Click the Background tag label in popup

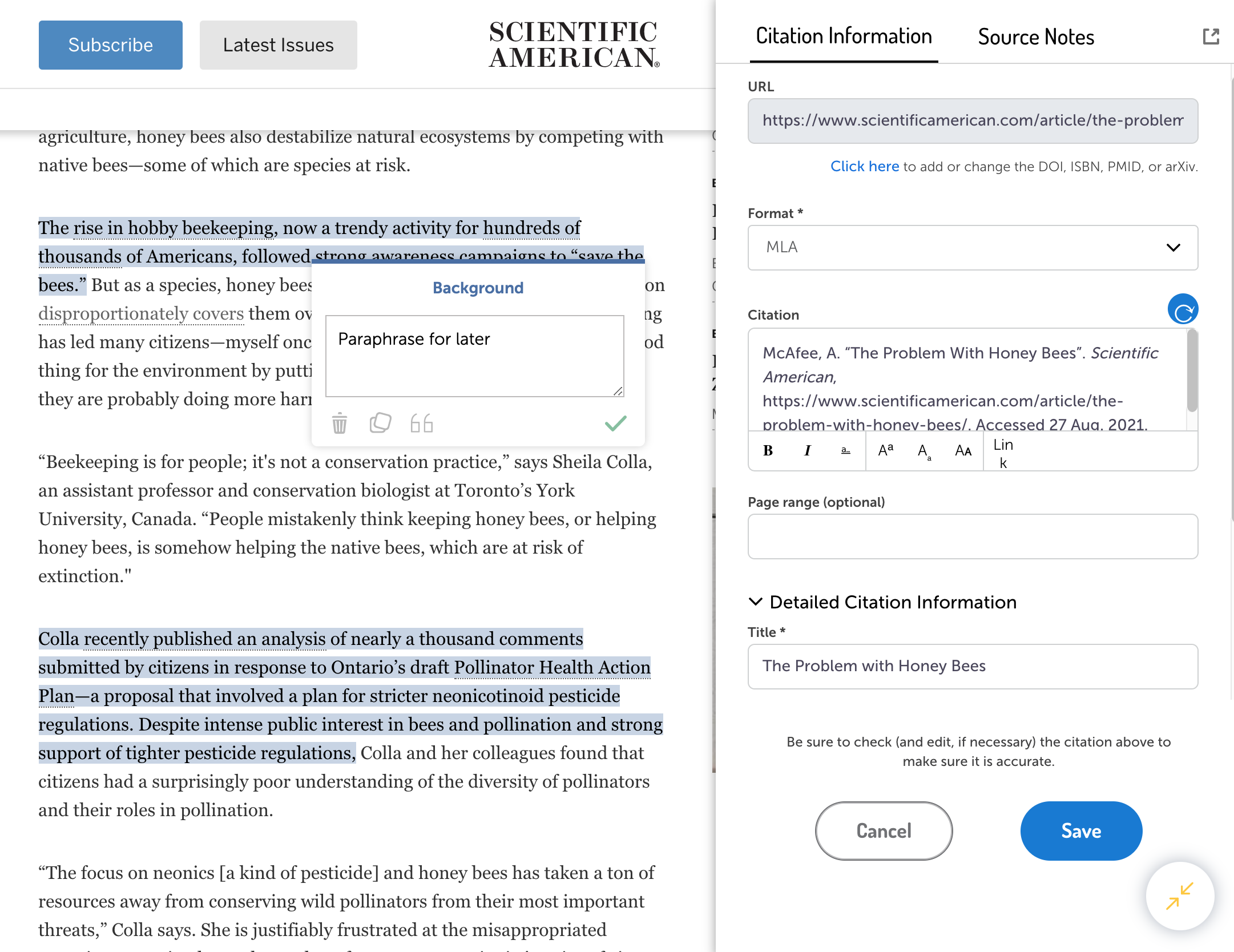click(478, 288)
